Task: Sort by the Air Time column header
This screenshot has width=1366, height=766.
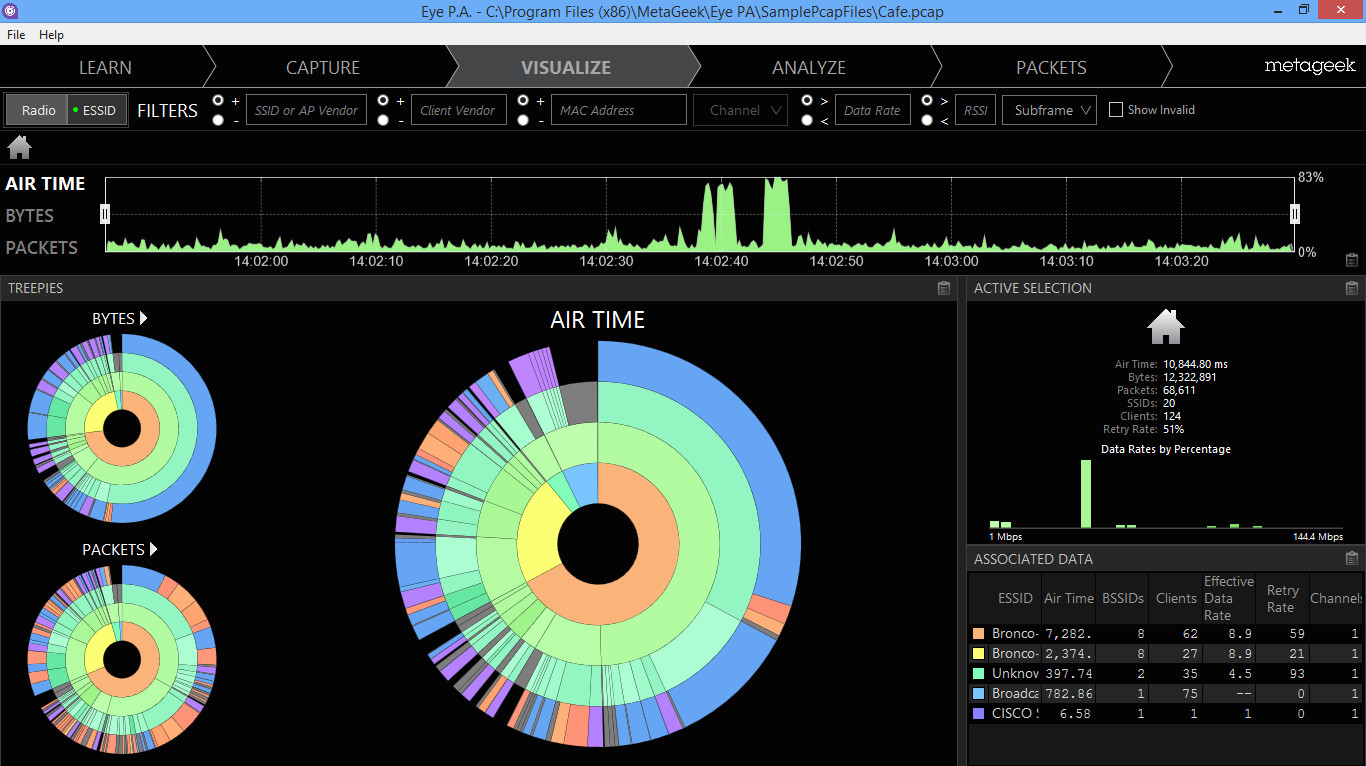Action: [1069, 598]
